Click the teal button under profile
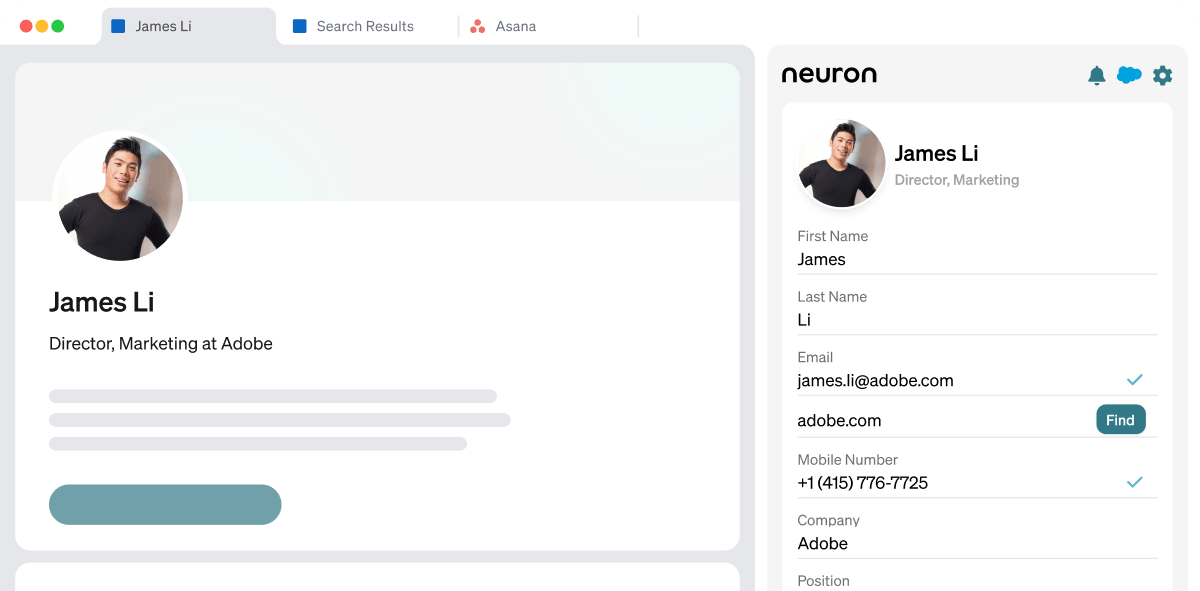This screenshot has height=591, width=1200. point(165,504)
